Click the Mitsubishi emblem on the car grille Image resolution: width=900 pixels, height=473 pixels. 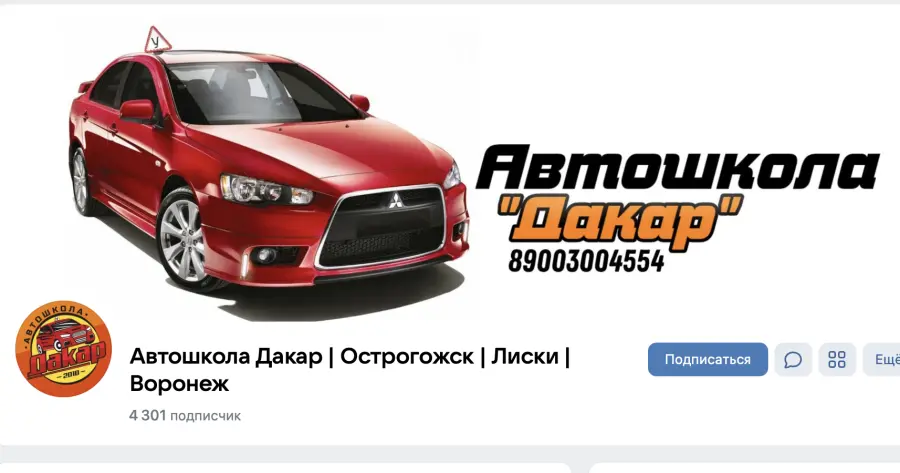point(395,200)
